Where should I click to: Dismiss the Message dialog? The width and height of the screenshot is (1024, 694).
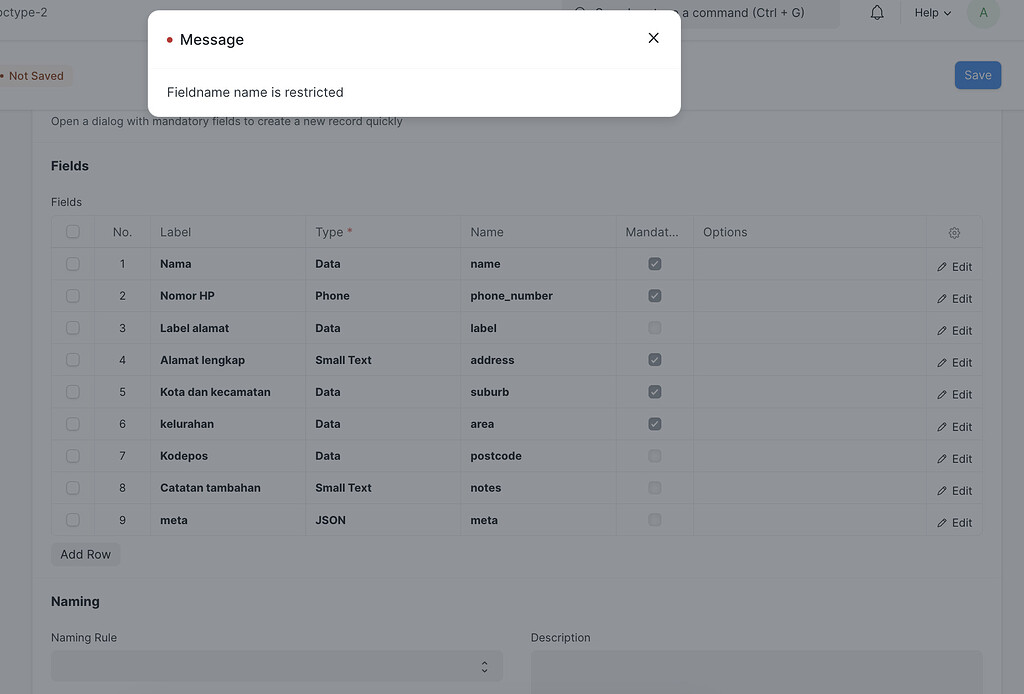pos(653,37)
